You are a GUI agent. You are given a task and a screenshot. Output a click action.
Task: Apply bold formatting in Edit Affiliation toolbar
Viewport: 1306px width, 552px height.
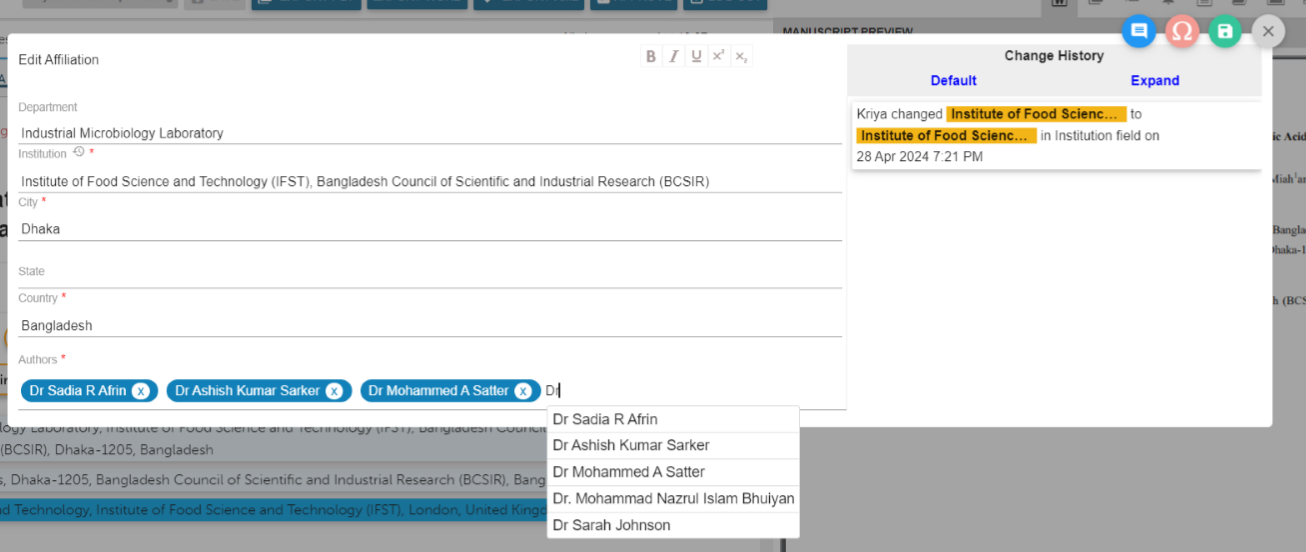pos(651,57)
